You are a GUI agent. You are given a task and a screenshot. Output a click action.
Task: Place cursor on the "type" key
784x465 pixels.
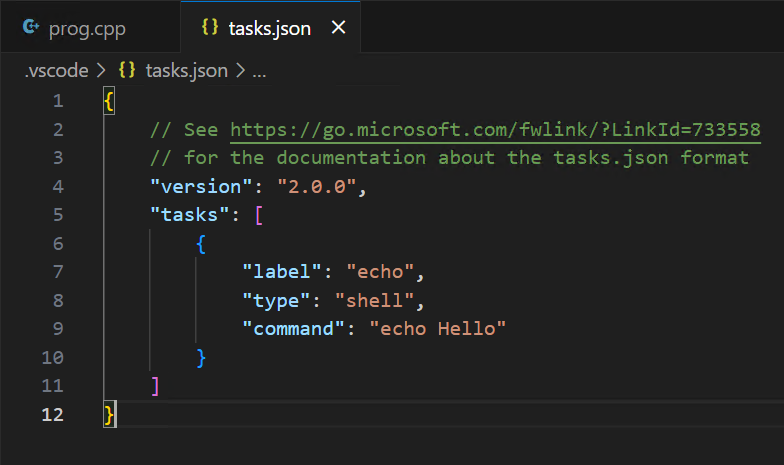tap(276, 300)
